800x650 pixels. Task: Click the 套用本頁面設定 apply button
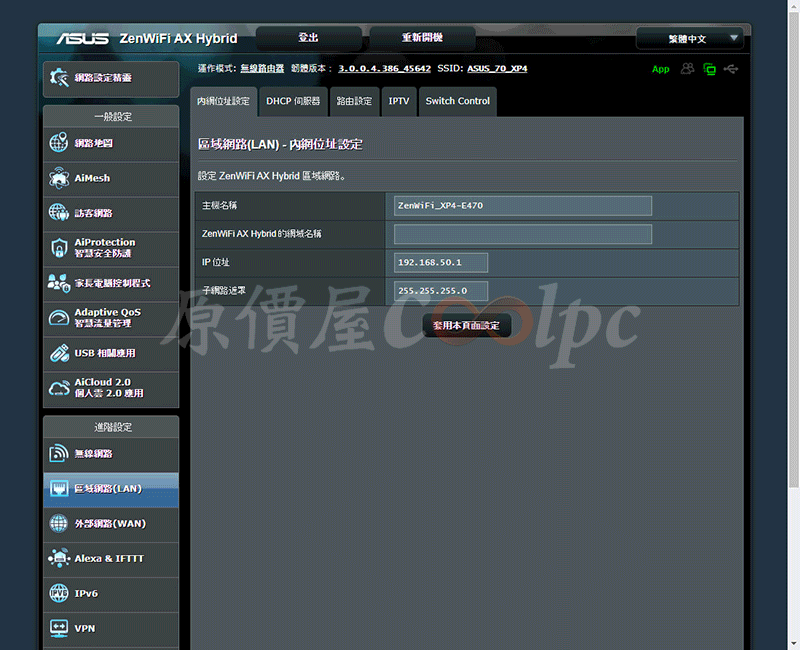[466, 326]
